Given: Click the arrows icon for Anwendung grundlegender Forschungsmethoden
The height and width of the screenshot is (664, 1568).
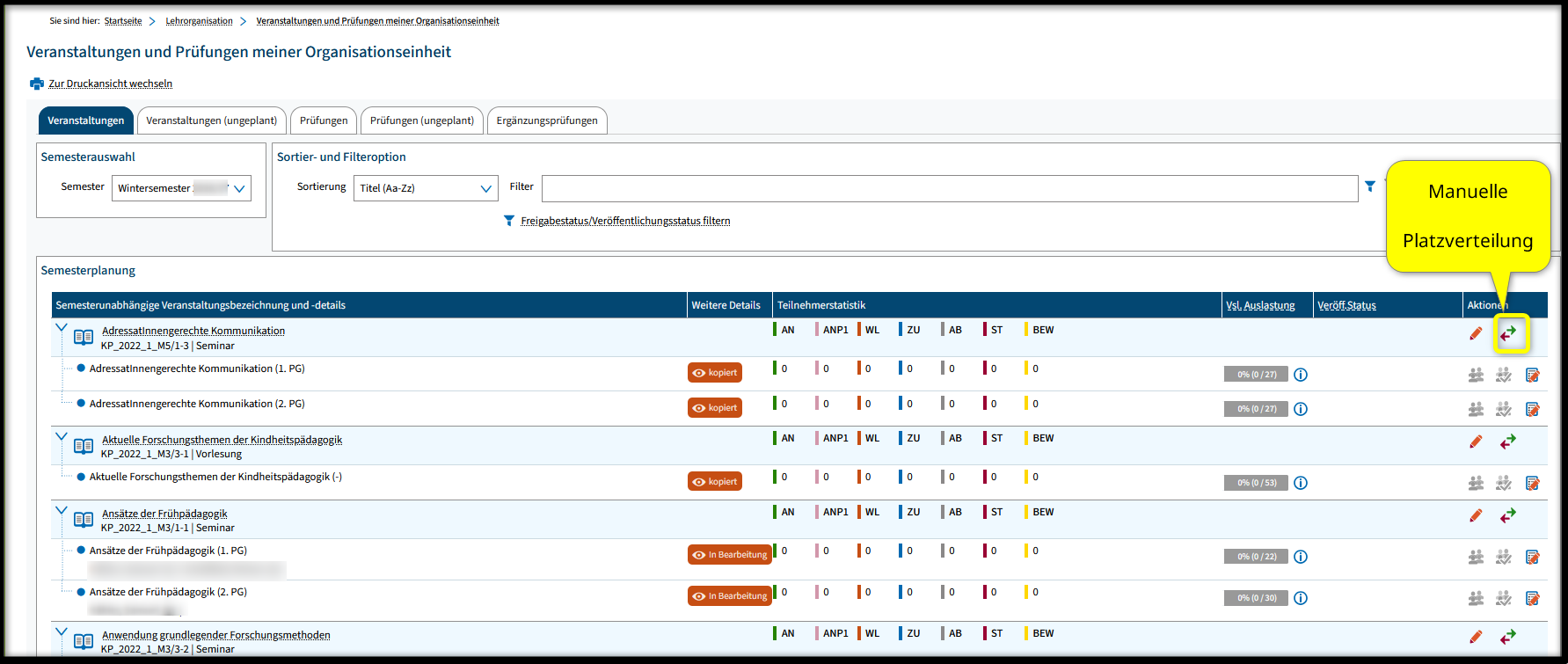Looking at the screenshot, I should point(1508,637).
